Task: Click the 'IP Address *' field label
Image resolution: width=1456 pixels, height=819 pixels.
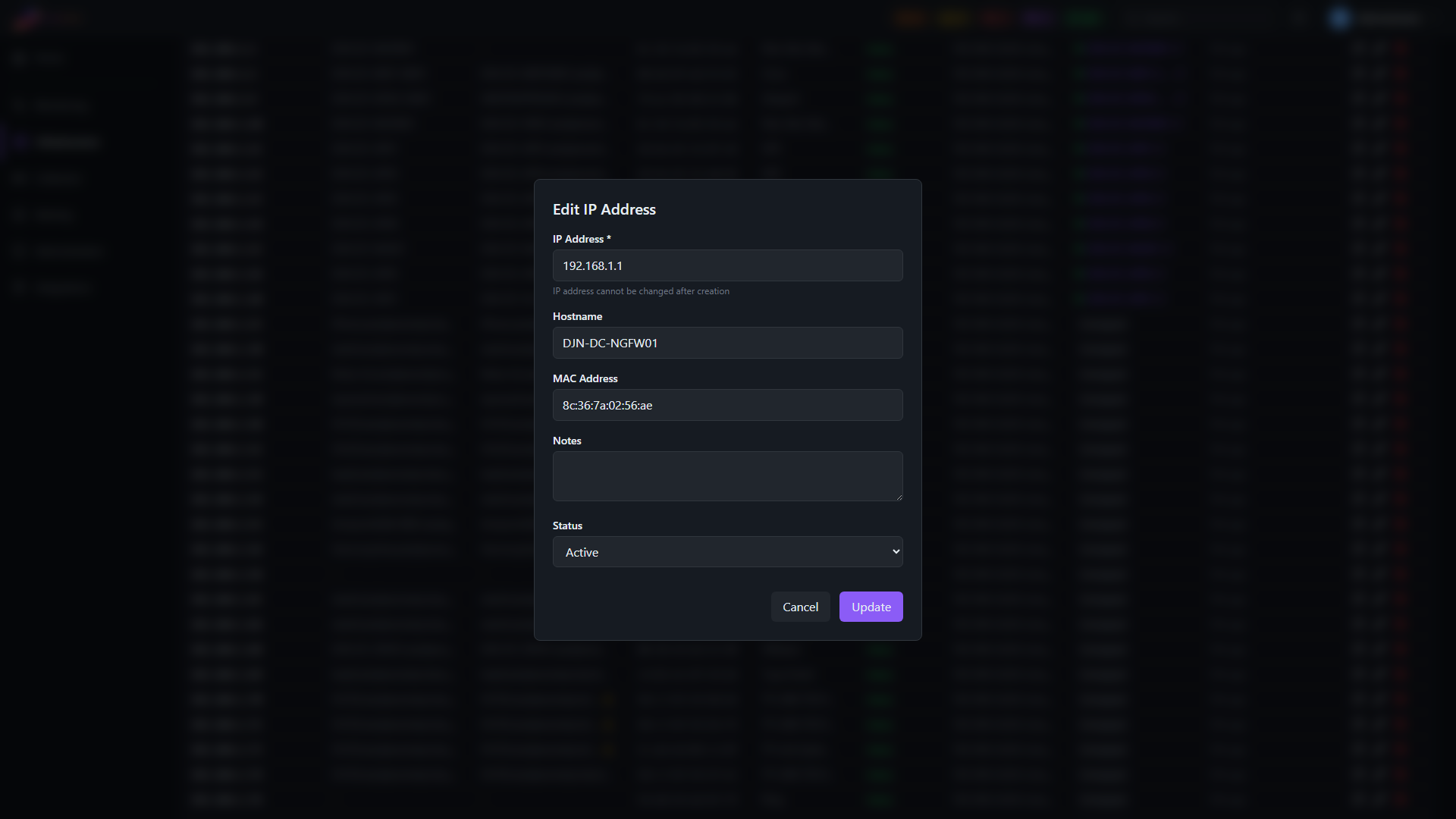Action: (582, 239)
